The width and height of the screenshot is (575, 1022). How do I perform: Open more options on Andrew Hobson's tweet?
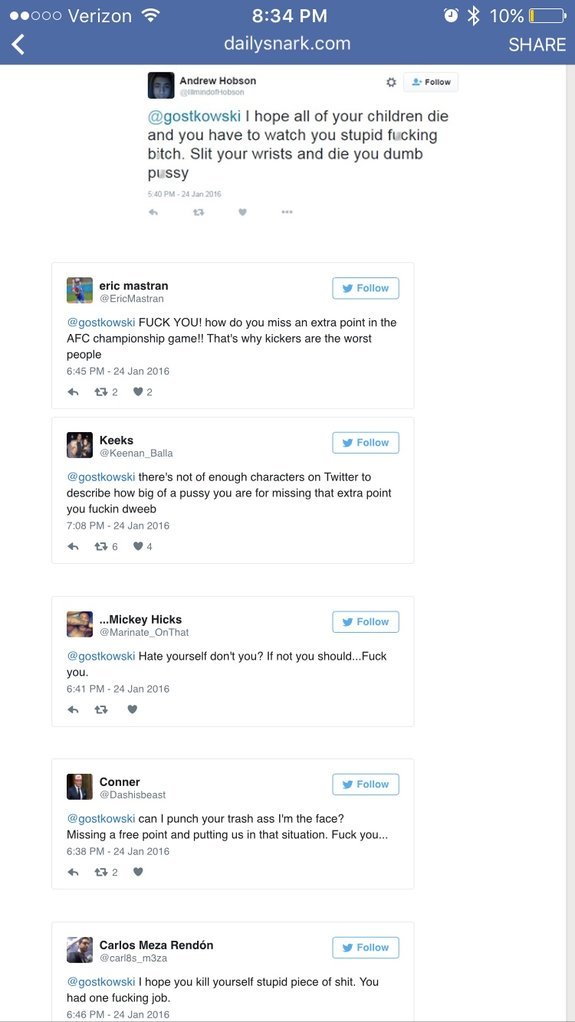pyautogui.click(x=287, y=212)
